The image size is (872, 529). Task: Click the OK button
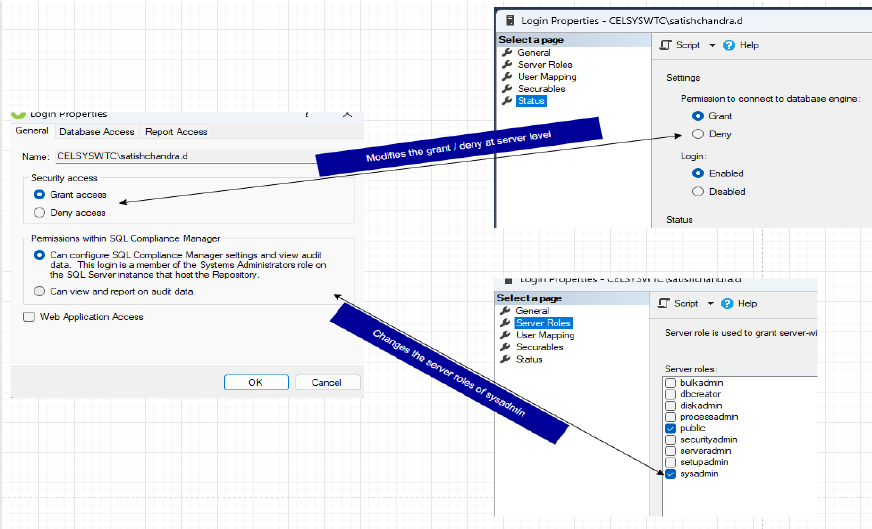click(256, 382)
